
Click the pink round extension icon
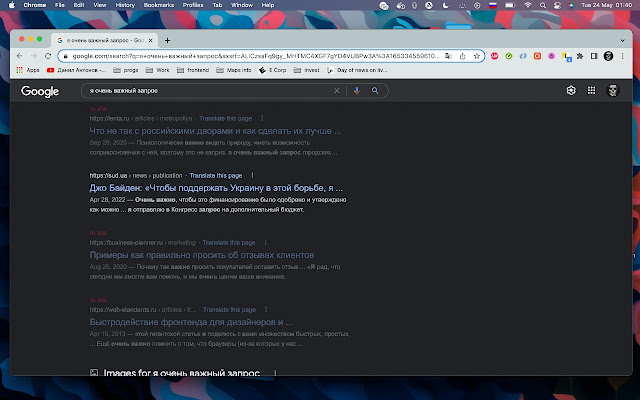coord(551,56)
